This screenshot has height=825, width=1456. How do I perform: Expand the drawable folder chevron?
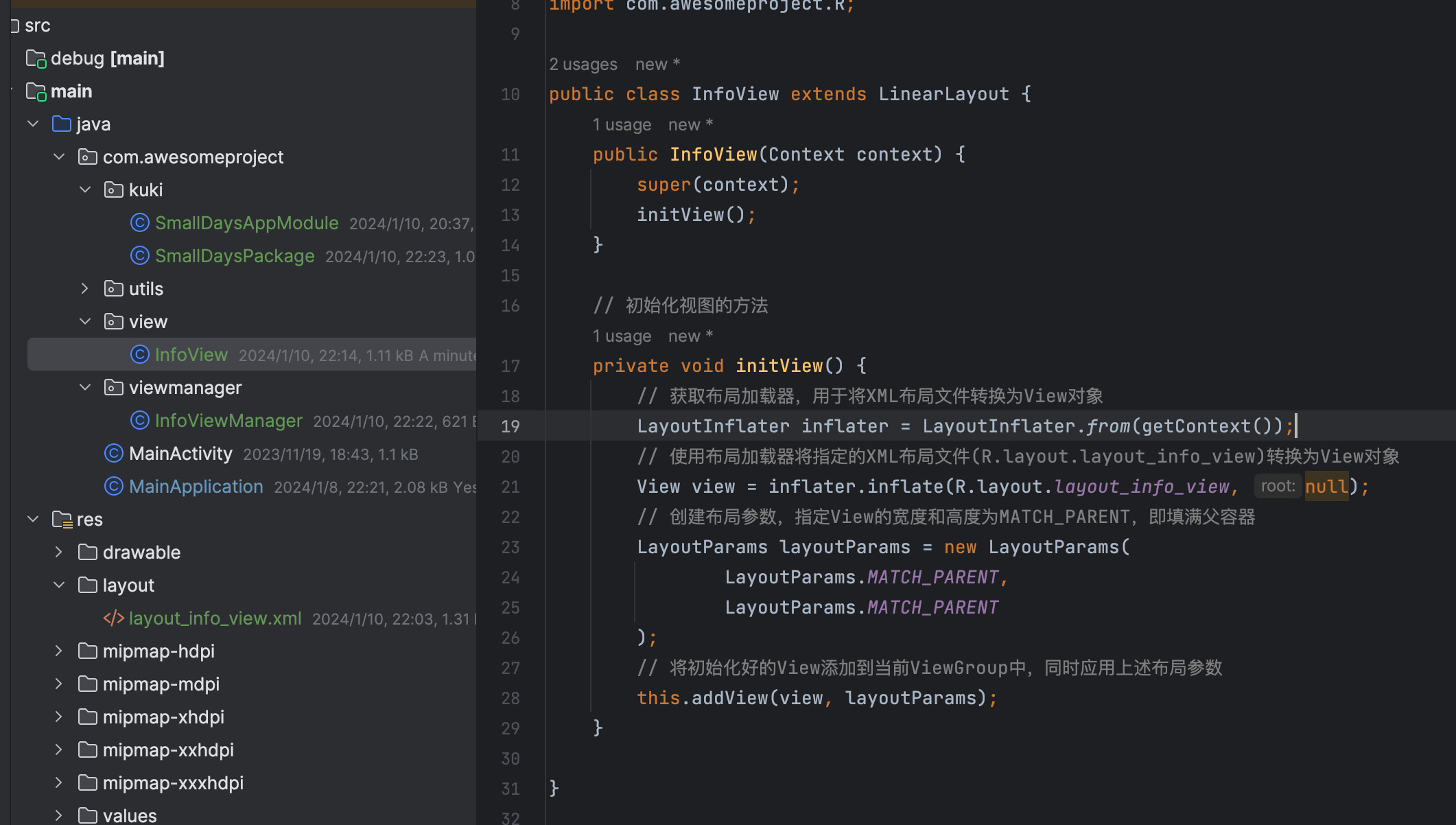[59, 553]
